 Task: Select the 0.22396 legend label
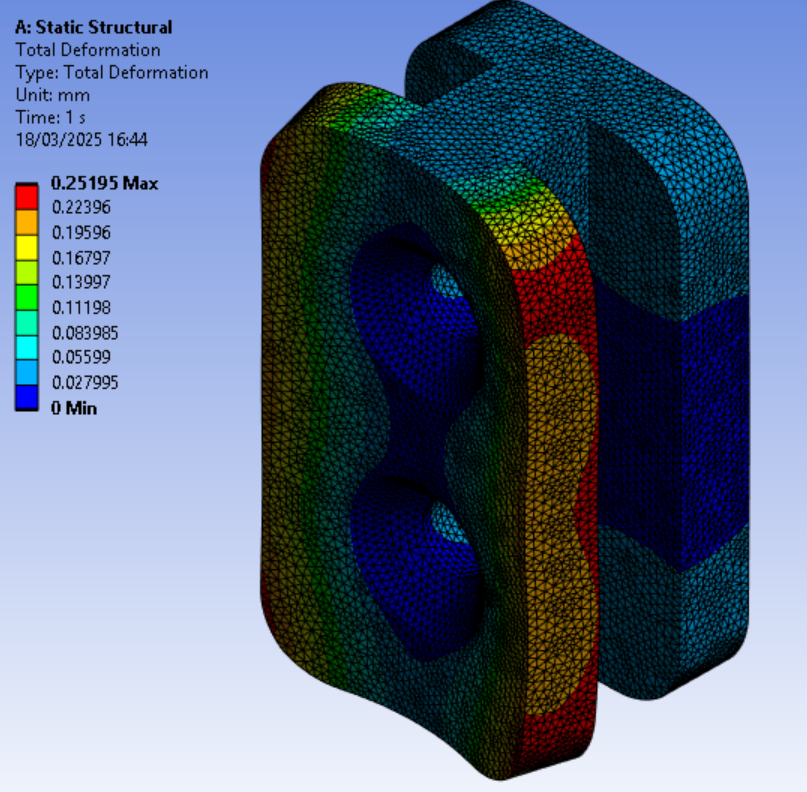81,208
